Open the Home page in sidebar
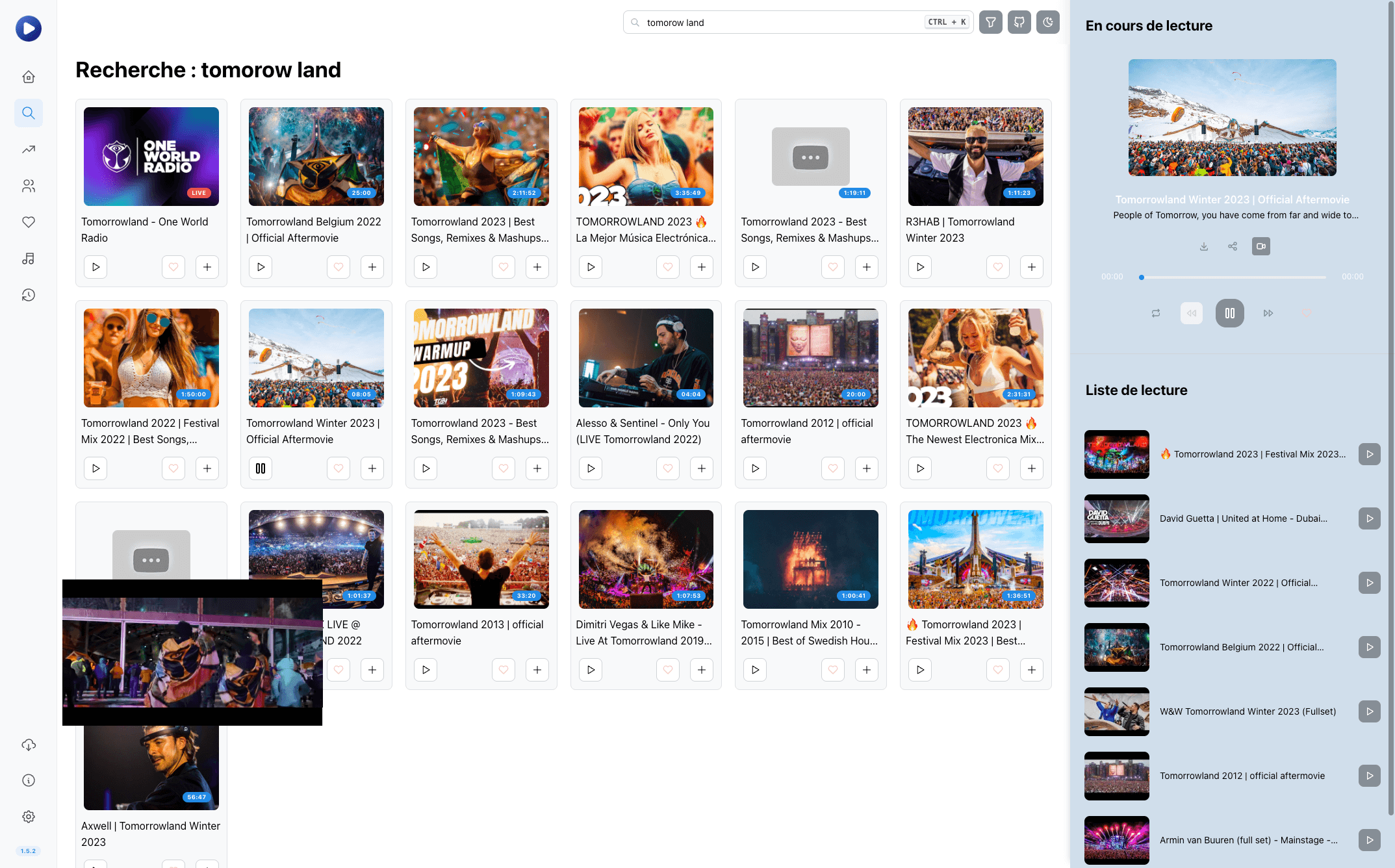 tap(29, 77)
